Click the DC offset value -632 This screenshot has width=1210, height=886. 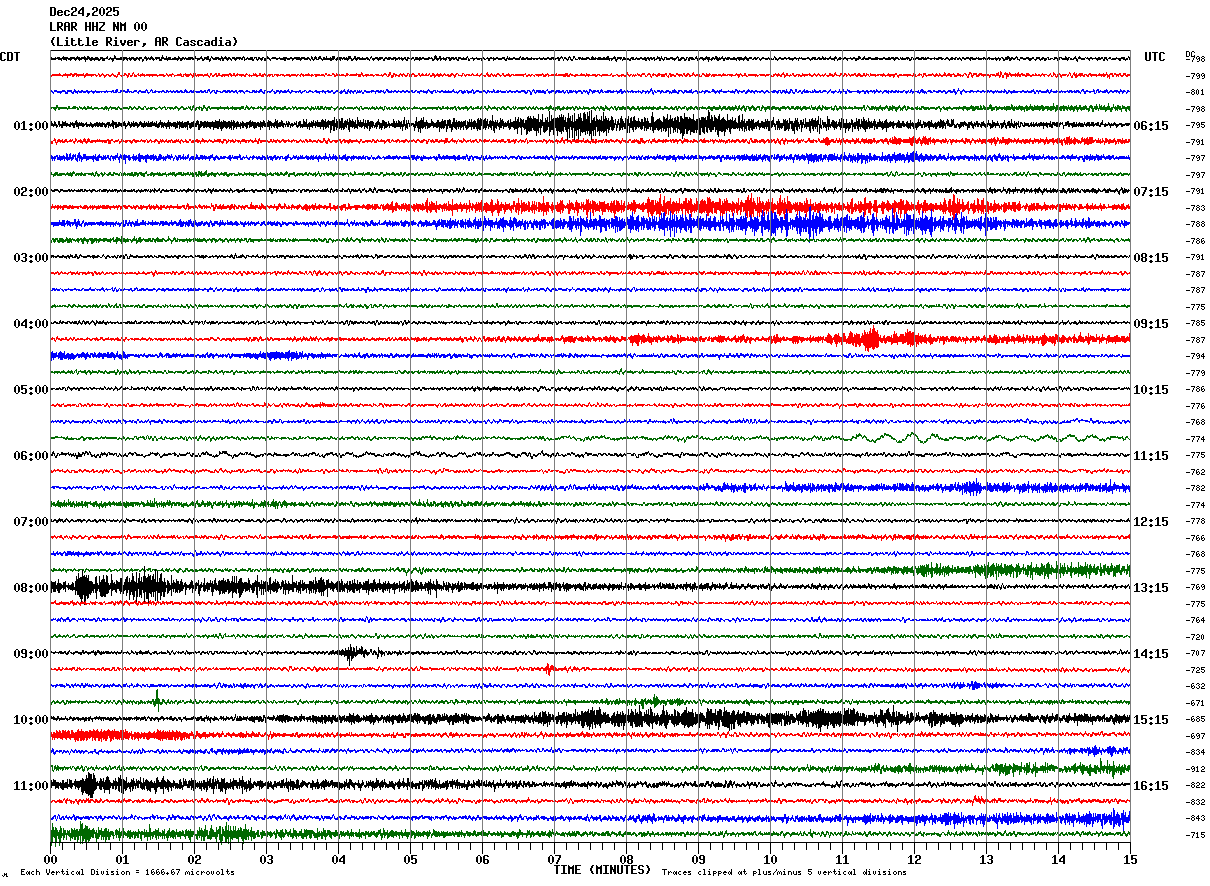click(1195, 687)
